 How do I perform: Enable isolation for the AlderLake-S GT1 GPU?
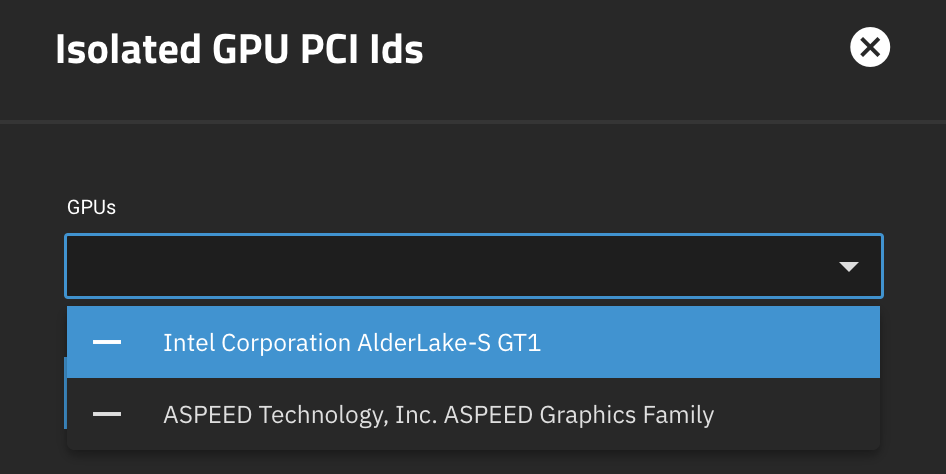click(107, 343)
